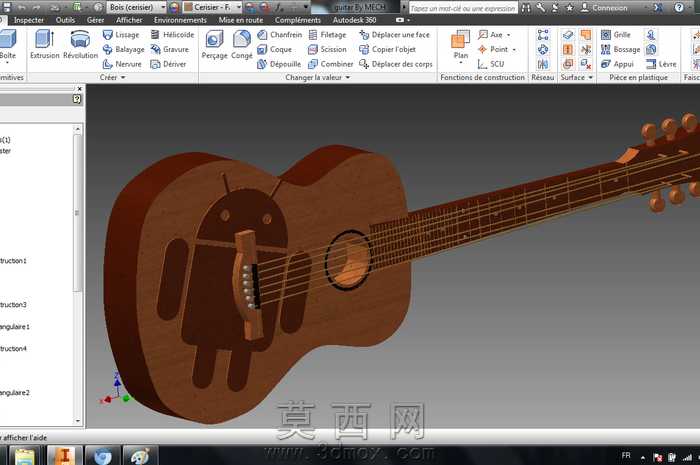Click the keyword search field
Screen dimensions: 700x465
(x=463, y=8)
